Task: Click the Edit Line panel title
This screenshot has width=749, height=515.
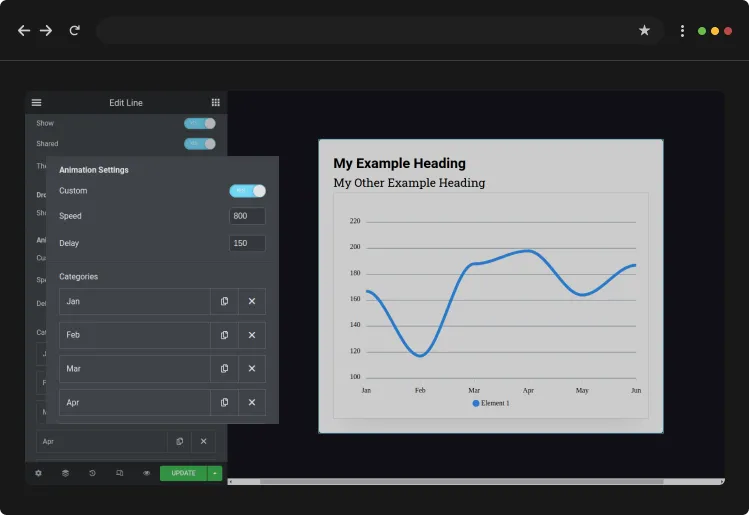Action: [126, 103]
